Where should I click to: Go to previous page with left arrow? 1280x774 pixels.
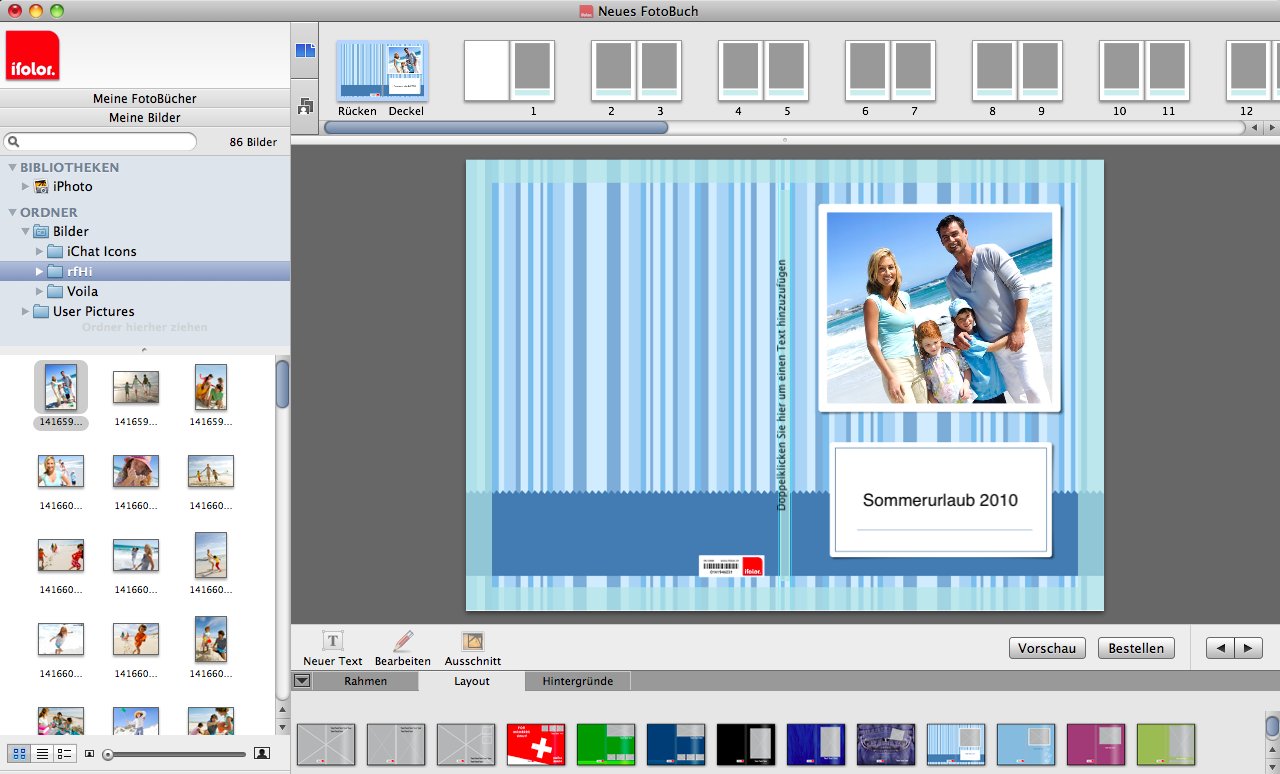1220,648
